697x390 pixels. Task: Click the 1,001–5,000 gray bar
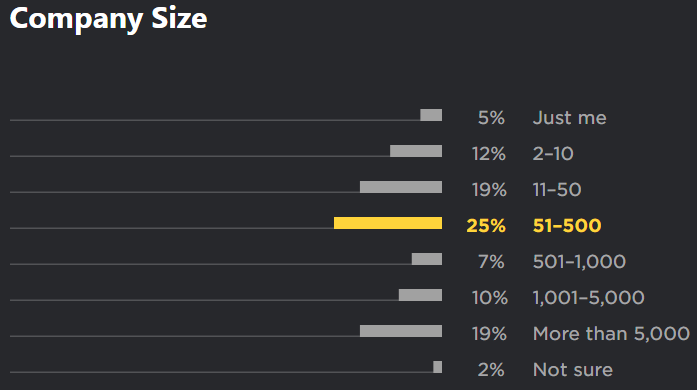(420, 295)
